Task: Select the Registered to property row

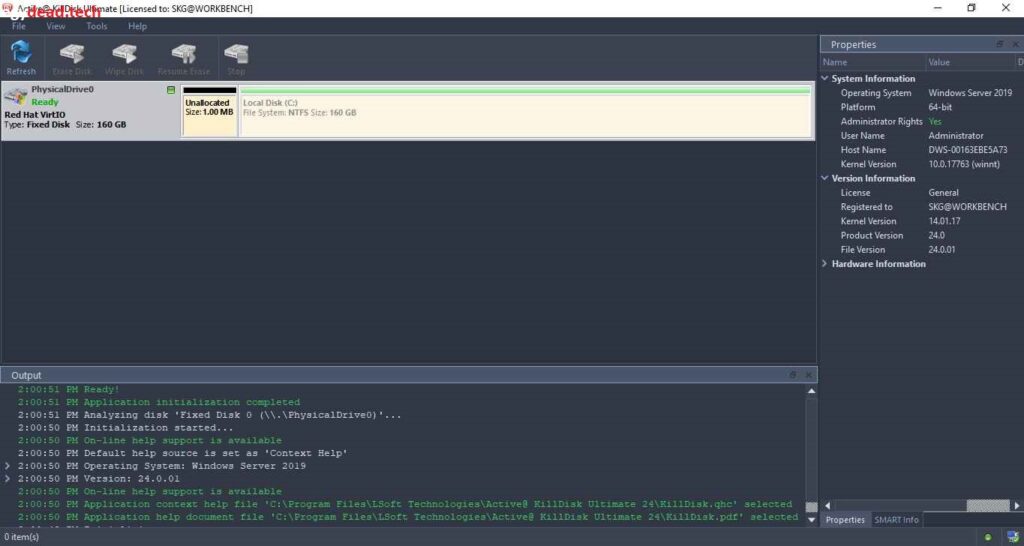Action: point(921,207)
